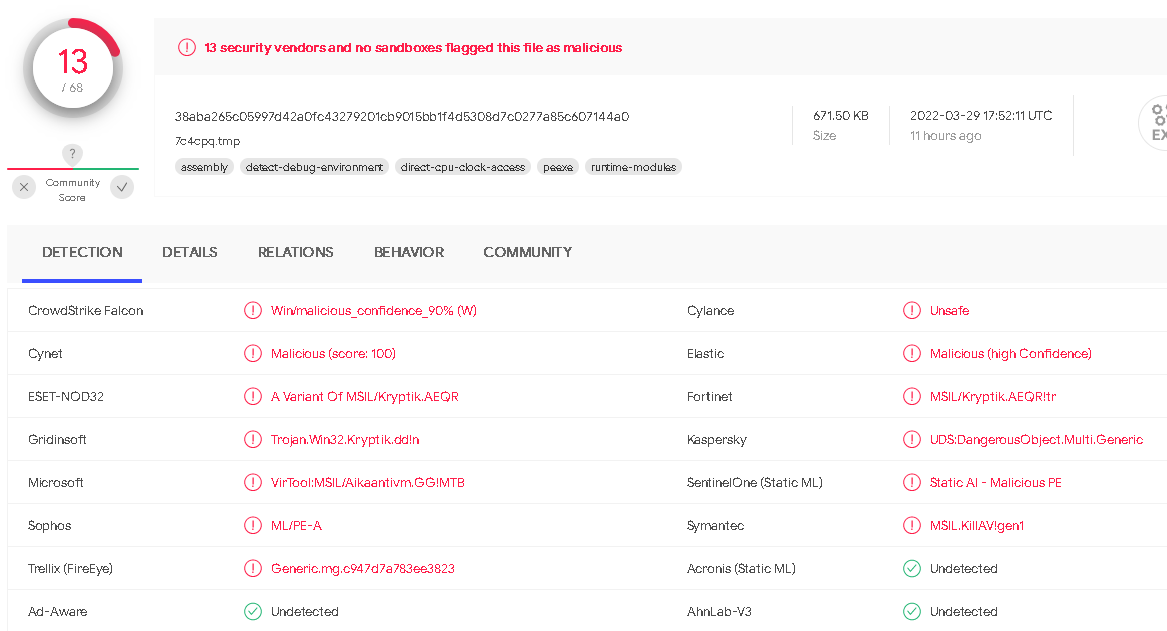Screen dimensions: 1167x631
Task: Switch to the BEHAVIOR tab
Action: click(x=409, y=252)
